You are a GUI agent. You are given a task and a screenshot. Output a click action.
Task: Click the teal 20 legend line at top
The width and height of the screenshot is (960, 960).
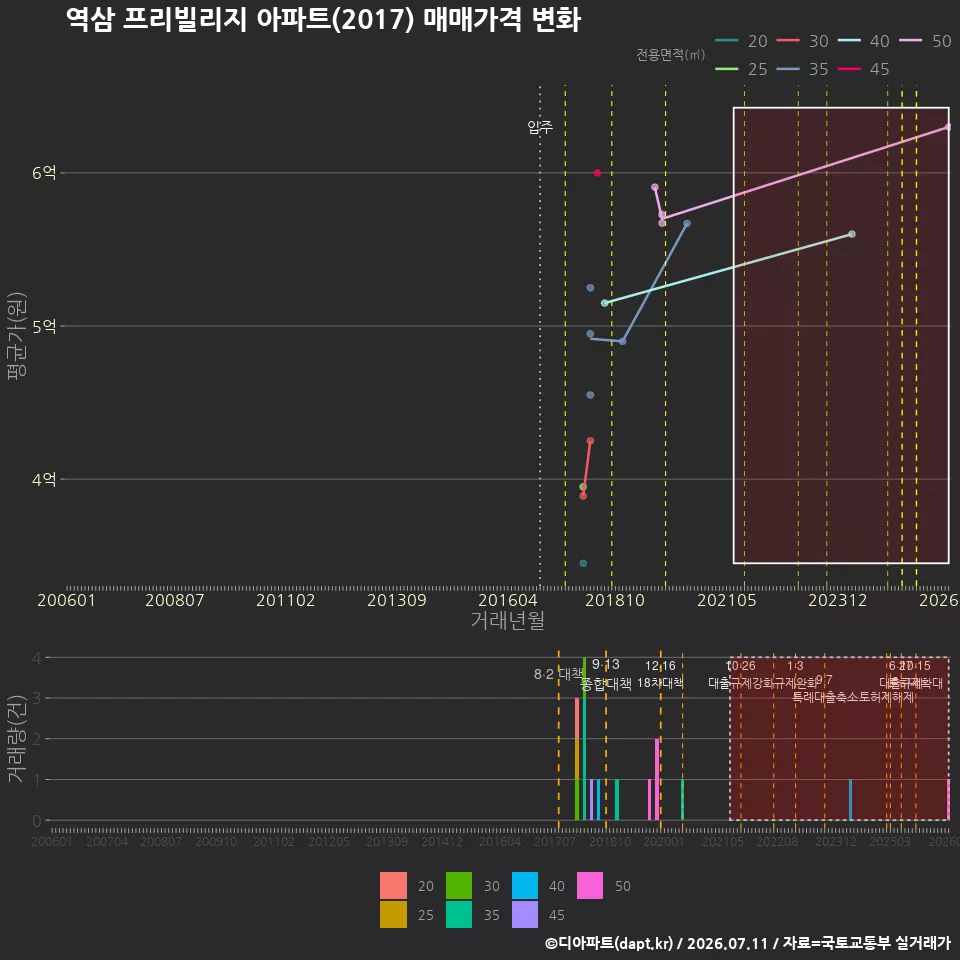tap(727, 40)
